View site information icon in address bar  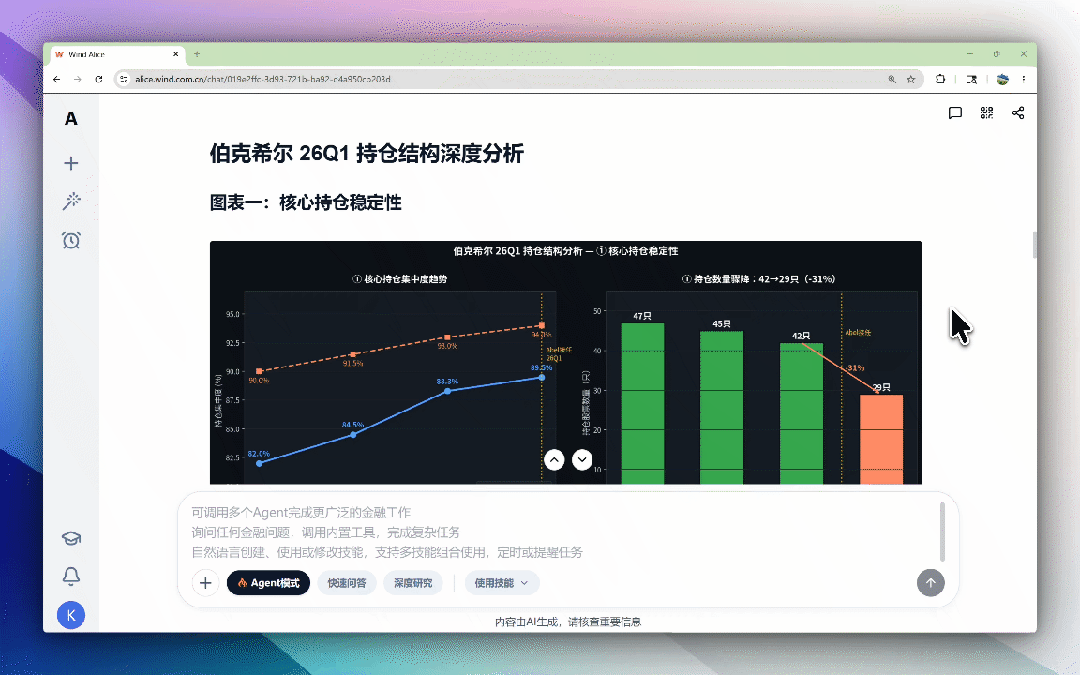(124, 79)
